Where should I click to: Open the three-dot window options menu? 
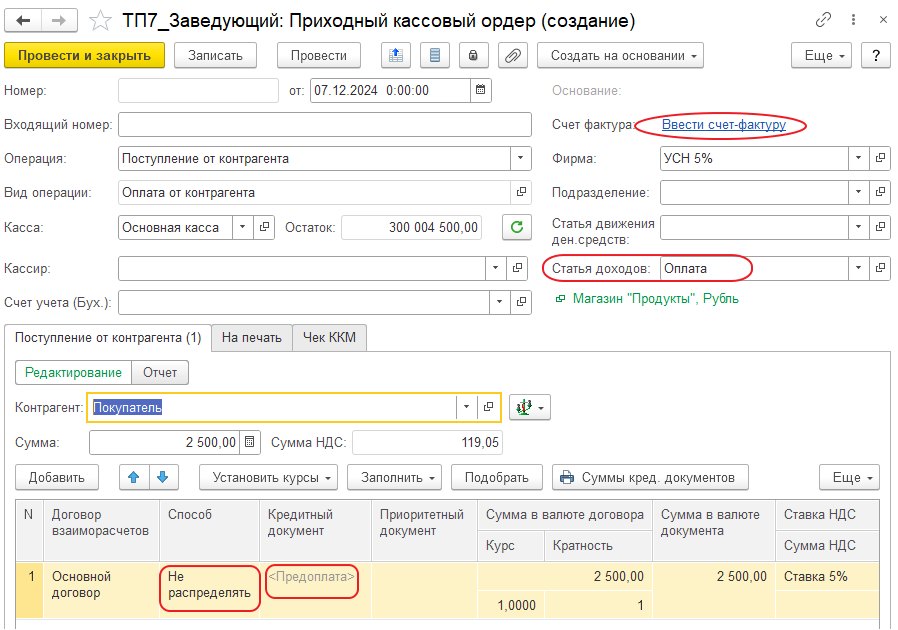click(853, 20)
